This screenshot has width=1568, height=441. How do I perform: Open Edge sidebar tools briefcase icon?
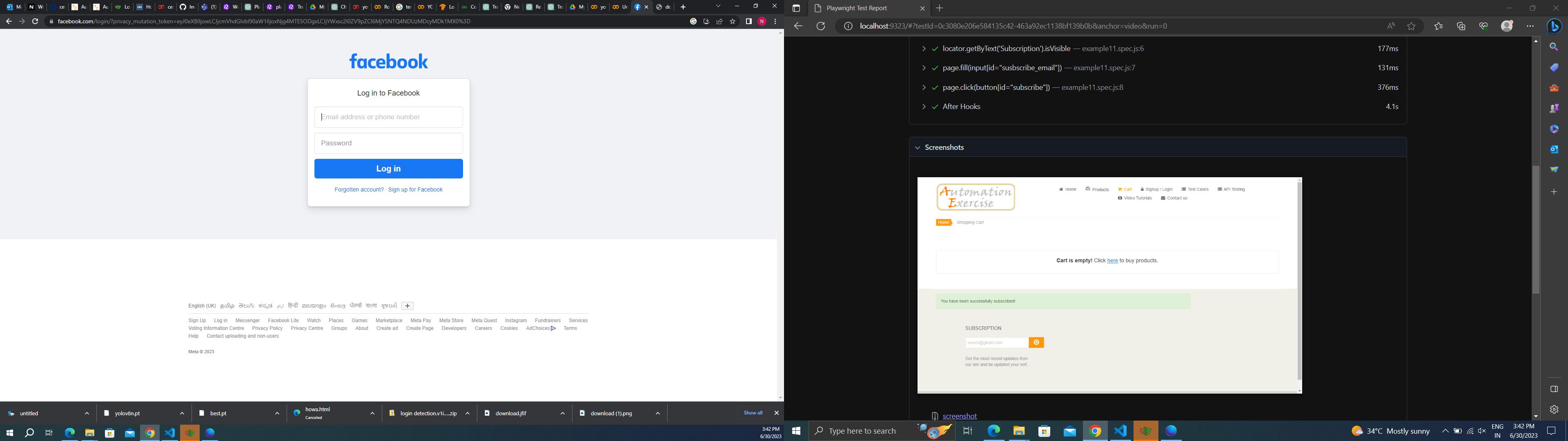(x=1554, y=88)
